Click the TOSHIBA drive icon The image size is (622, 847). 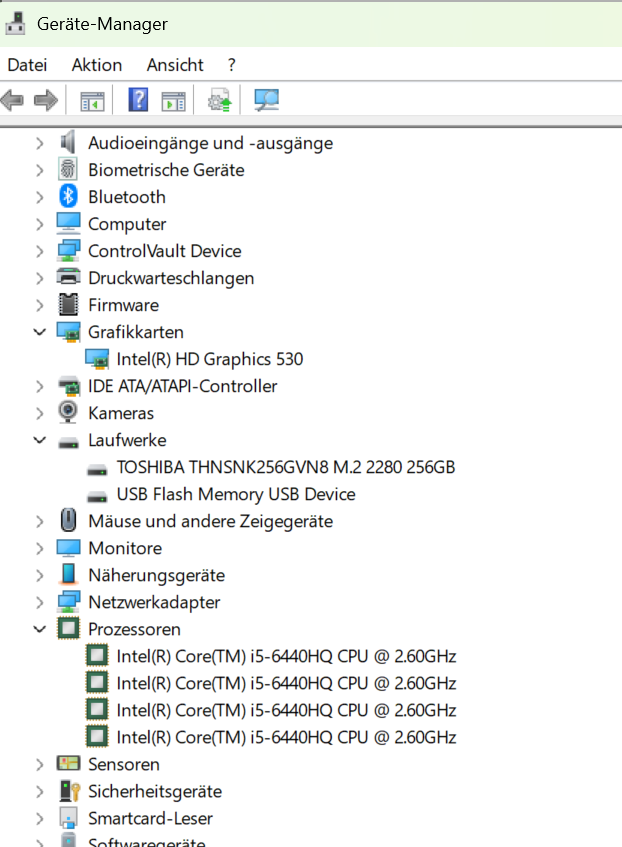(x=97, y=470)
